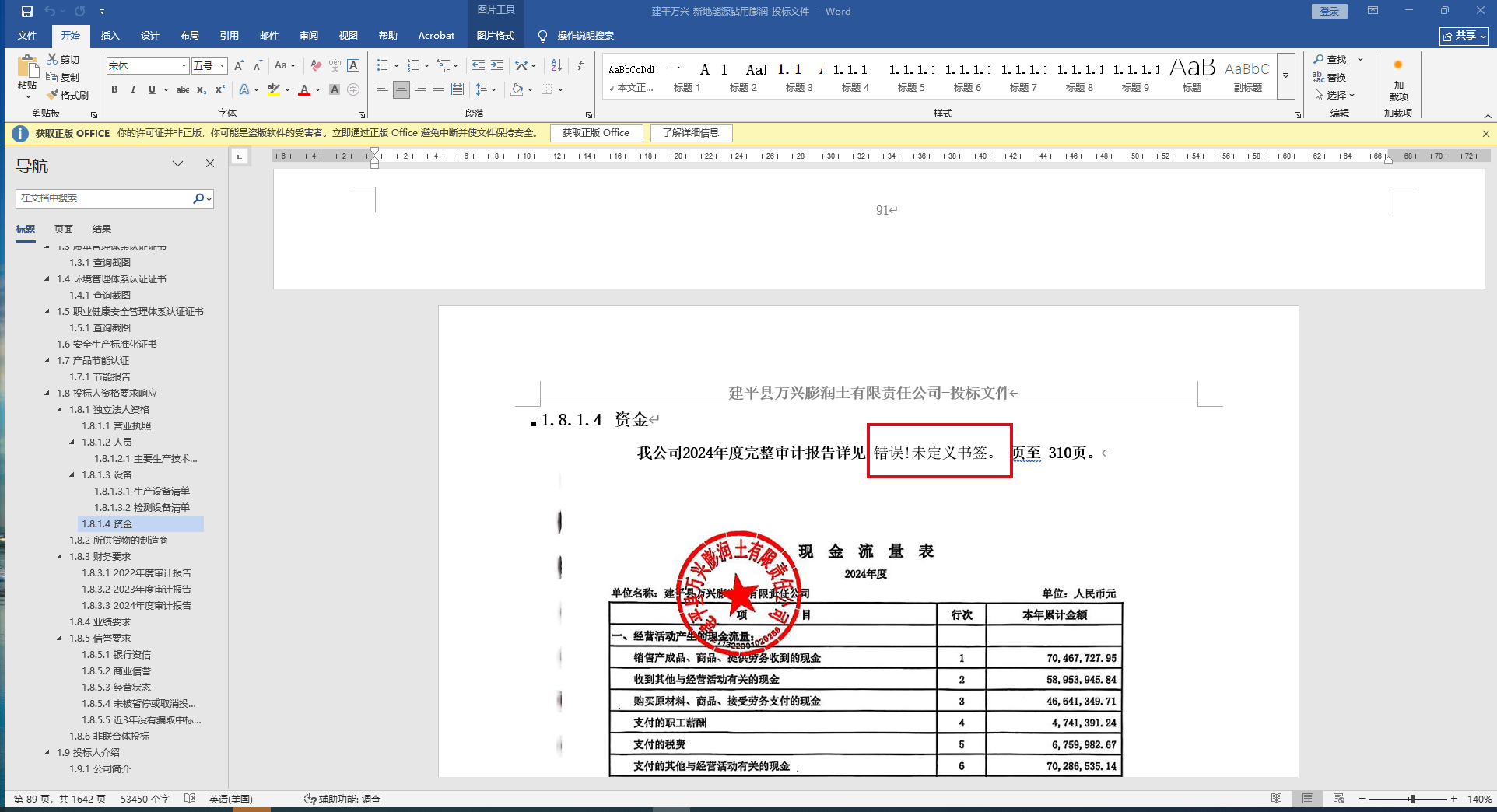The width and height of the screenshot is (1497, 812).
Task: Open the font size dropdown (五号)
Action: [222, 66]
